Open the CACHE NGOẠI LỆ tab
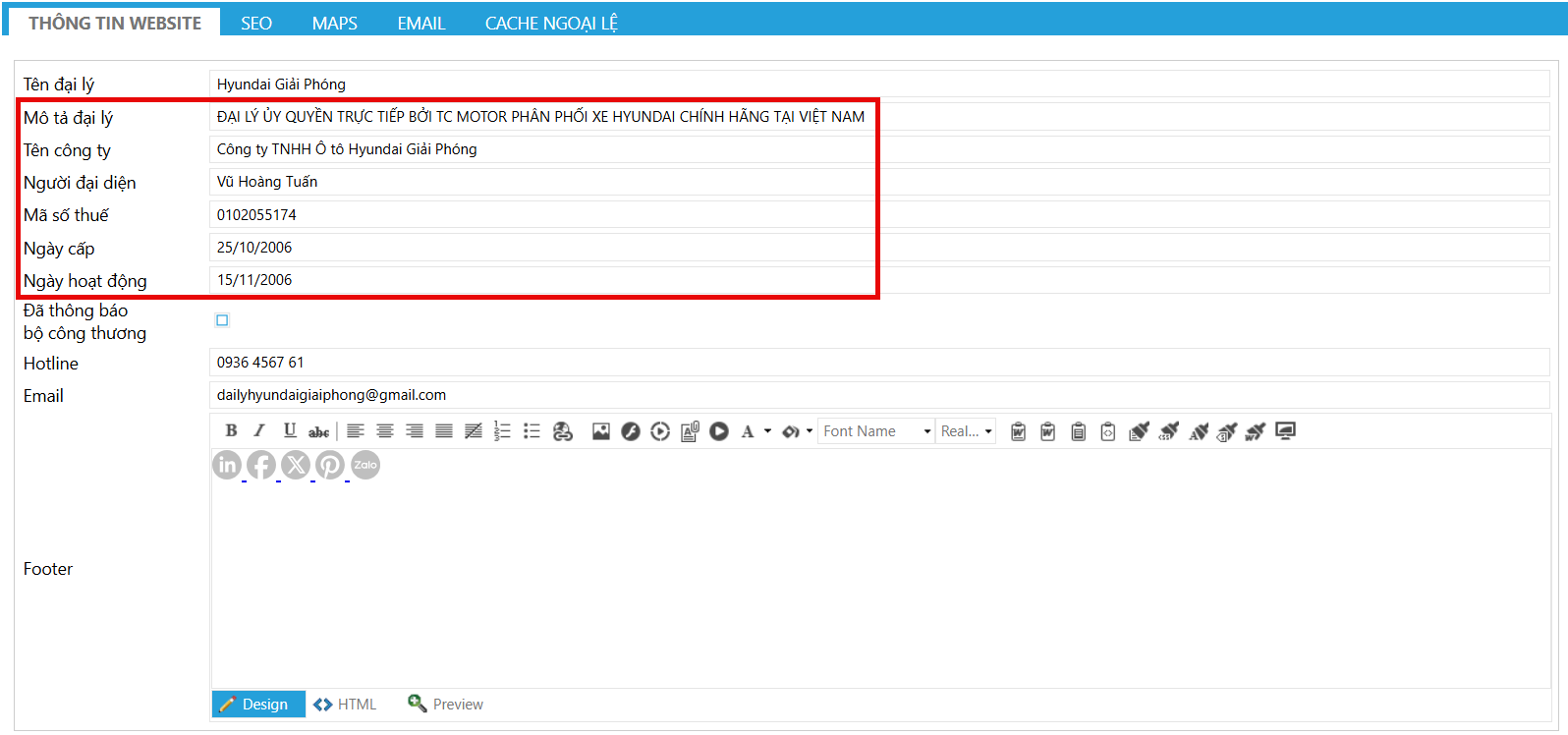Viewport: 1568px width, 735px height. tap(550, 23)
